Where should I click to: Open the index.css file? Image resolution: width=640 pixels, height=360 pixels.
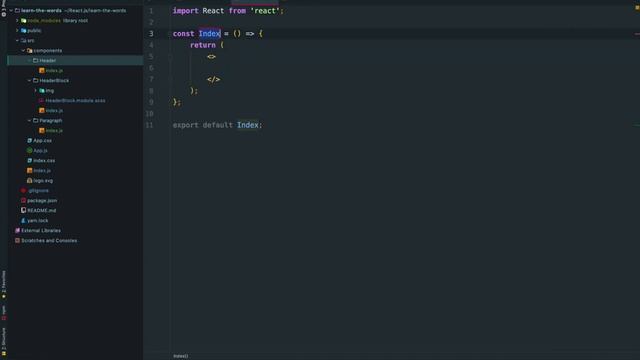[44, 160]
